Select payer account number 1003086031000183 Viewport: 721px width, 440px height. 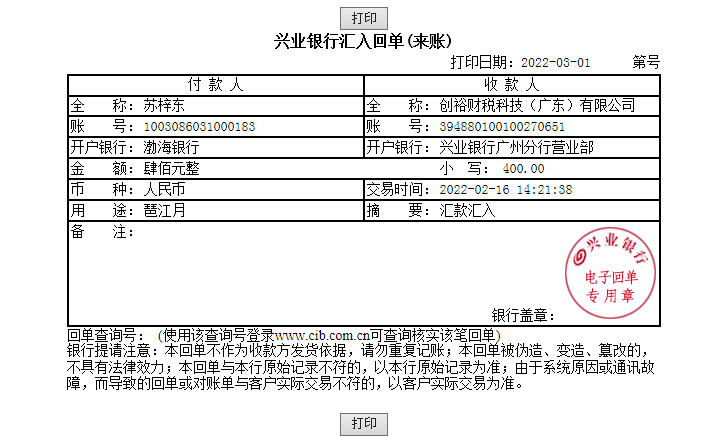click(x=200, y=127)
